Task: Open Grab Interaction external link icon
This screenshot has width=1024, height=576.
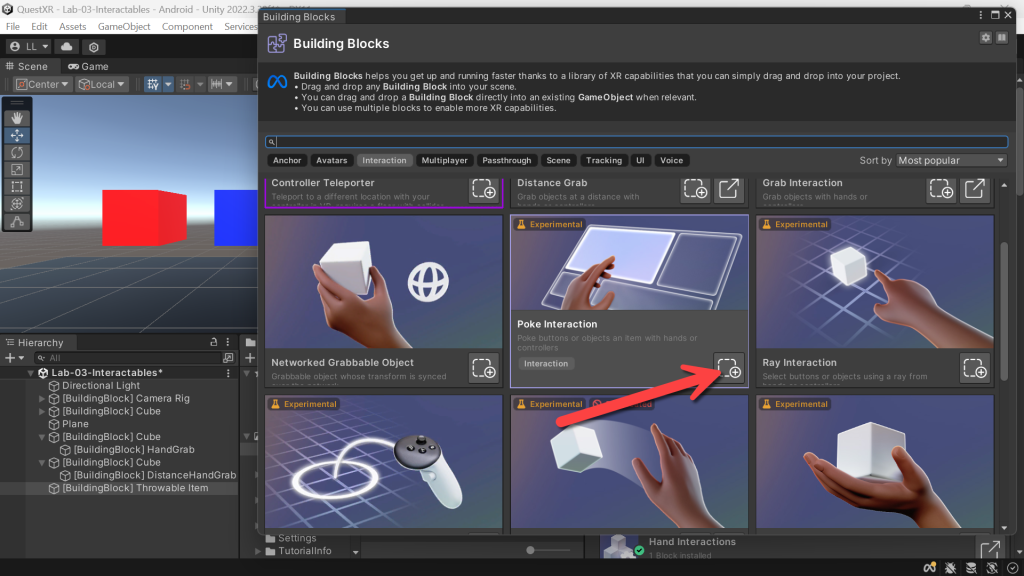Action: pyautogui.click(x=975, y=189)
